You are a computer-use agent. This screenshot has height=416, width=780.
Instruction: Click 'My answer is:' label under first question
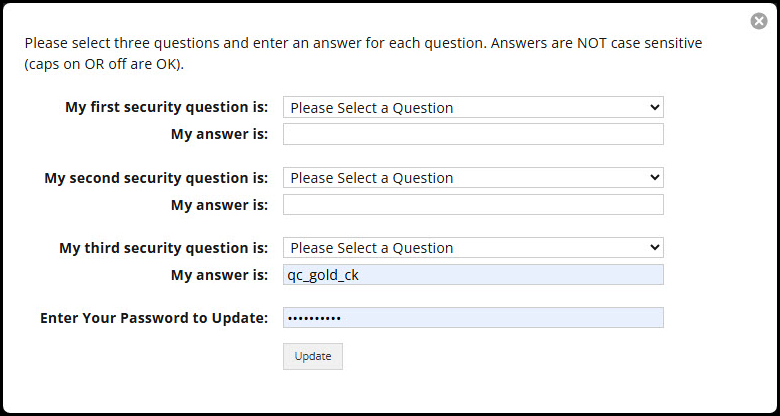point(219,134)
